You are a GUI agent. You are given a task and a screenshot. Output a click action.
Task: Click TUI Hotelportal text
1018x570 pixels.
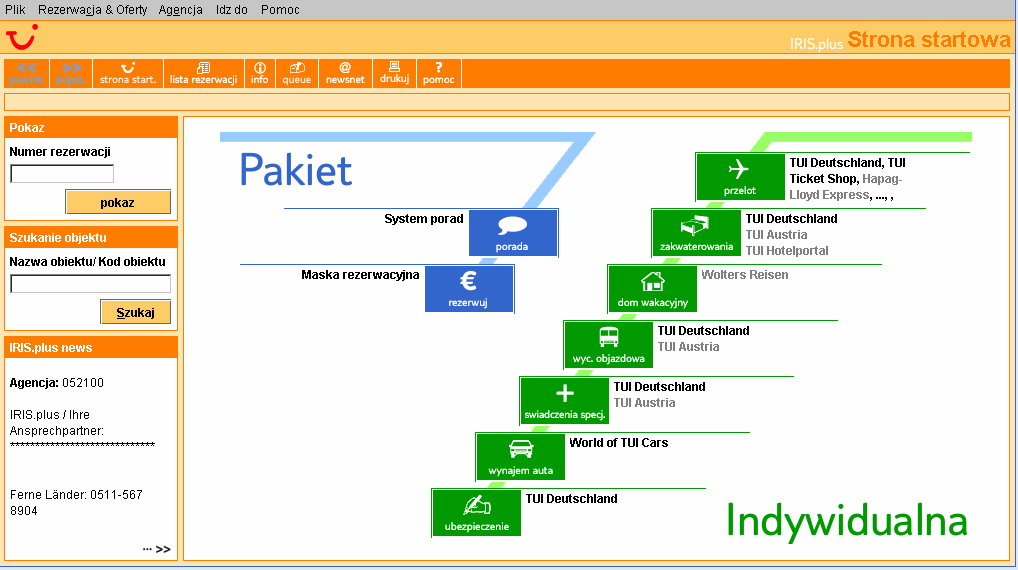[x=787, y=251]
